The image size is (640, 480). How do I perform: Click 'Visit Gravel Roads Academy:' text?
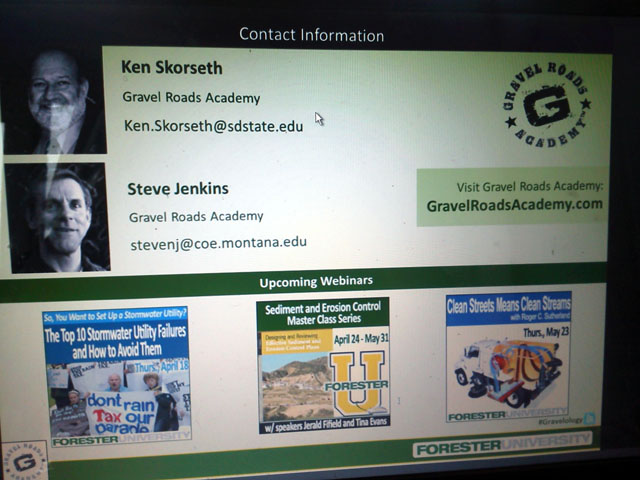click(529, 187)
